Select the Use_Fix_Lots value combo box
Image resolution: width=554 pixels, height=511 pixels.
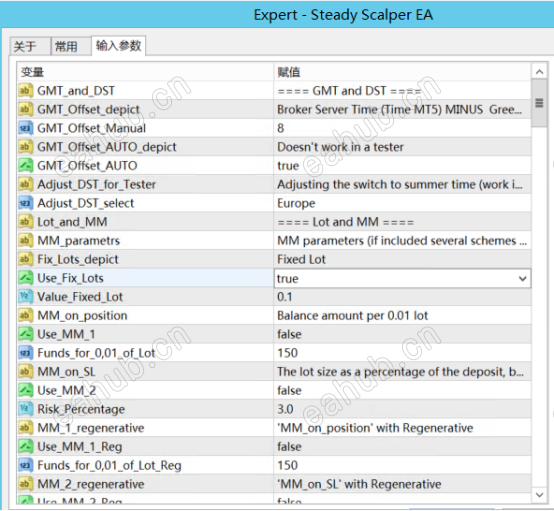coord(402,278)
